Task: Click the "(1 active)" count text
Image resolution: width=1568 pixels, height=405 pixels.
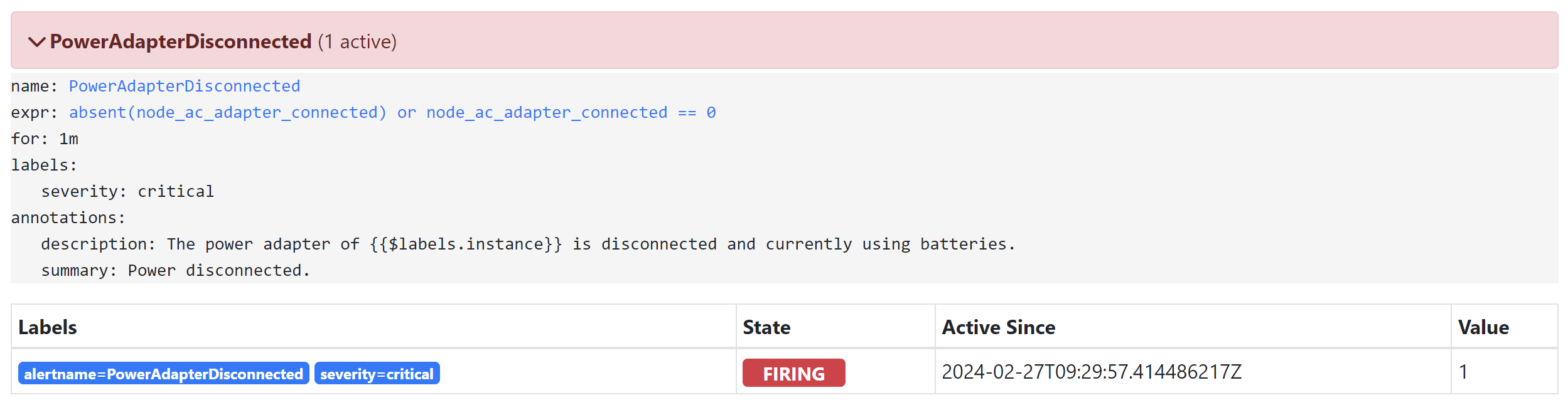Action: click(x=357, y=42)
